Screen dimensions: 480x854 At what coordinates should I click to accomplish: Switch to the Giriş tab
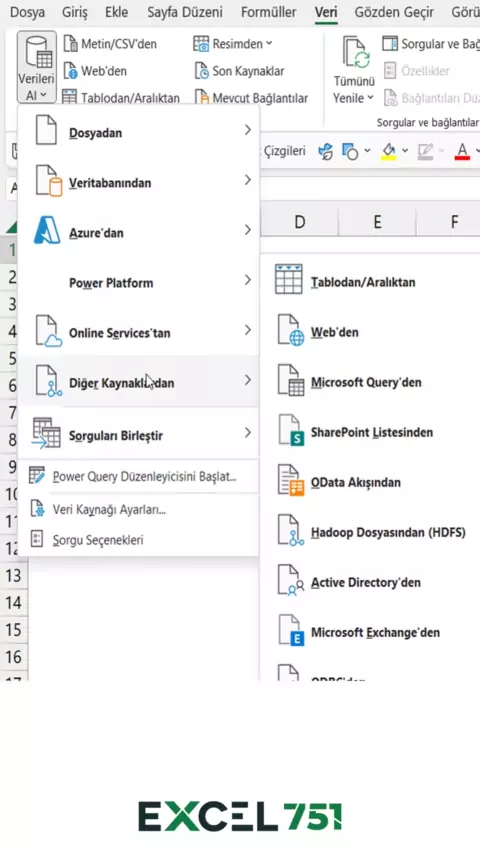[75, 12]
